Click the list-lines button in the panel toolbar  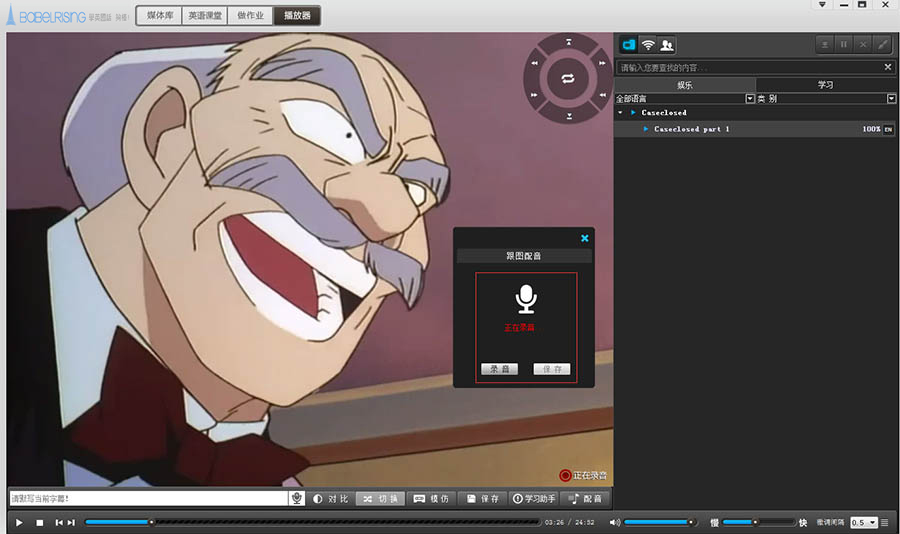pyautogui.click(x=825, y=45)
